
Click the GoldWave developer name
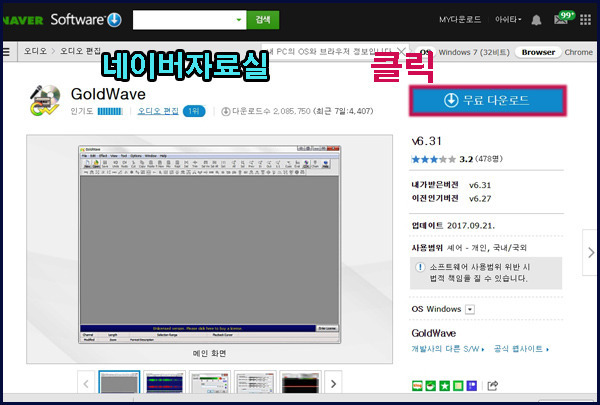tap(434, 333)
